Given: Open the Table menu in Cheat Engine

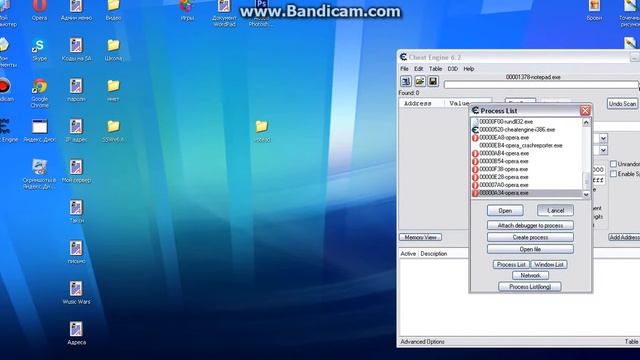Looking at the screenshot, I should [x=435, y=69].
